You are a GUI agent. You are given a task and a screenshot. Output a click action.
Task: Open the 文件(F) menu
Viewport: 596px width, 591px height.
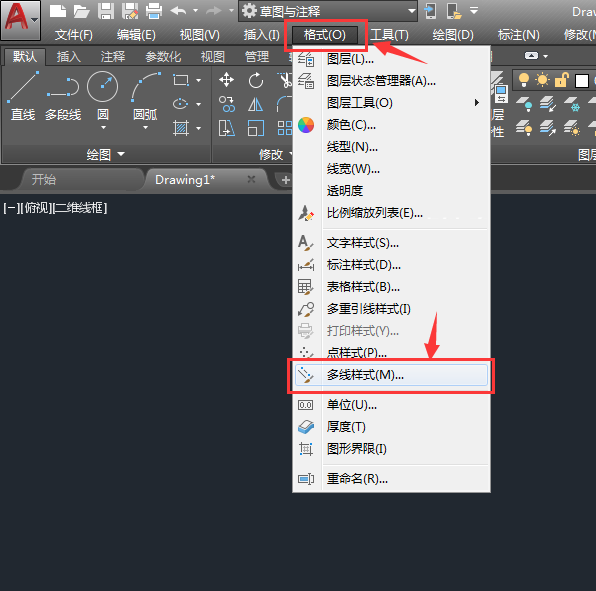click(74, 35)
